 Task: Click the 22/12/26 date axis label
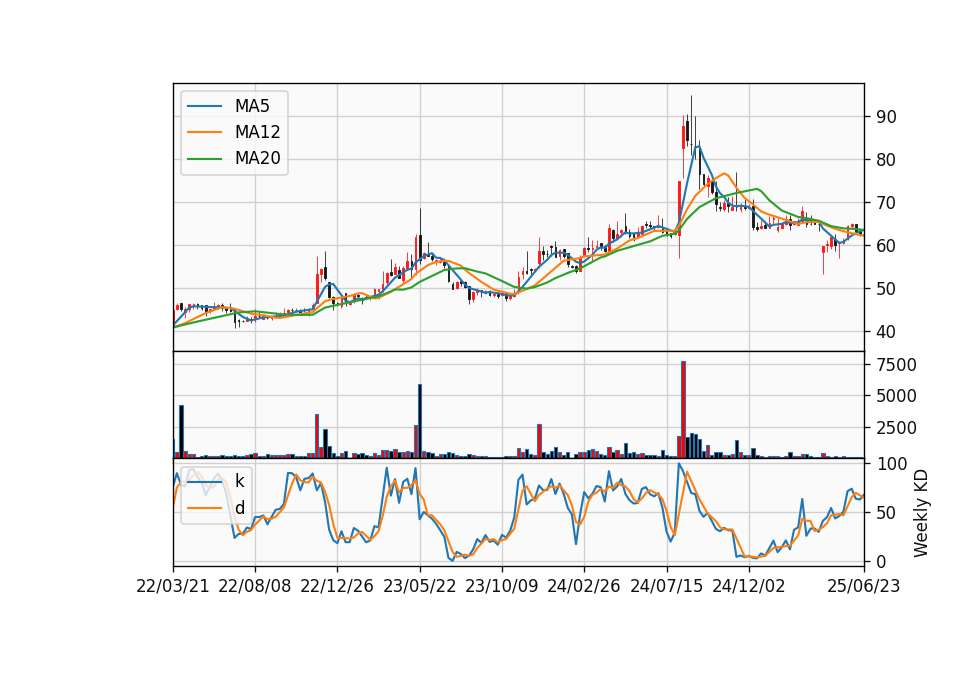tap(337, 586)
